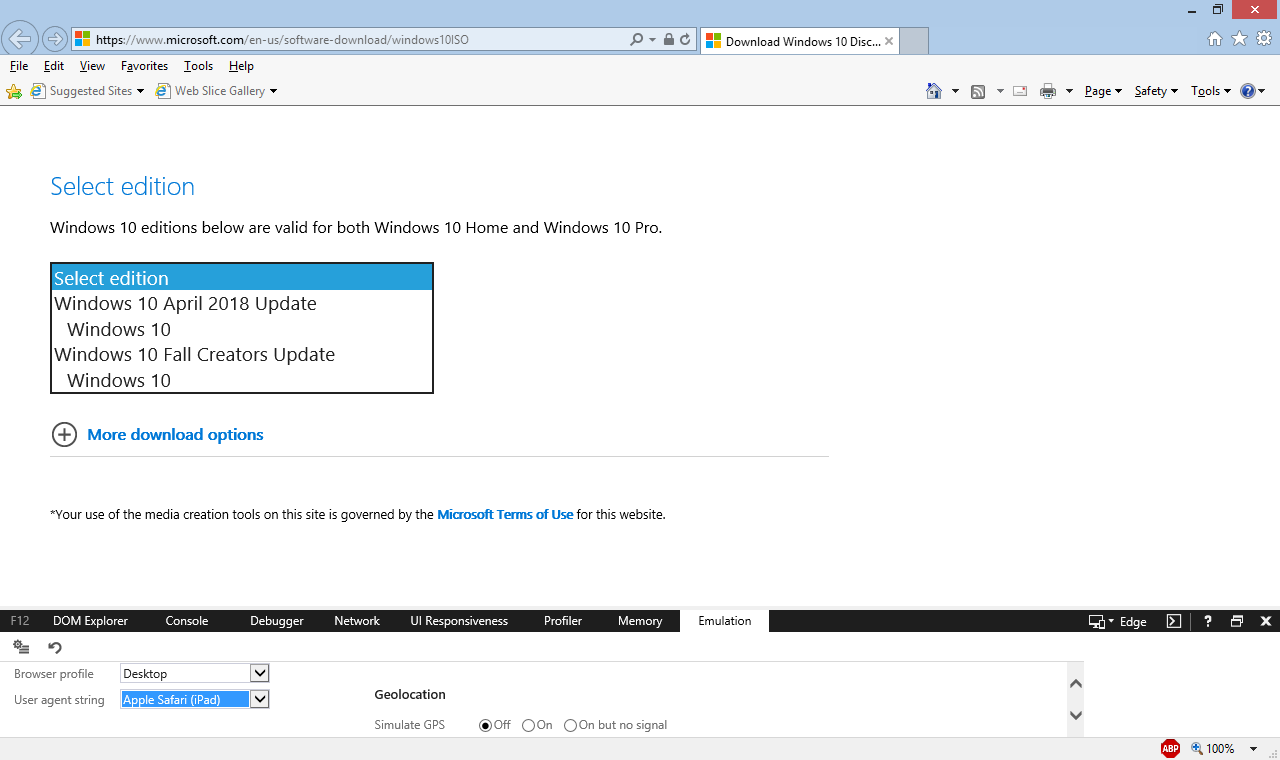The image size is (1280, 760).
Task: Set Simulate GPS to On
Action: coord(529,725)
